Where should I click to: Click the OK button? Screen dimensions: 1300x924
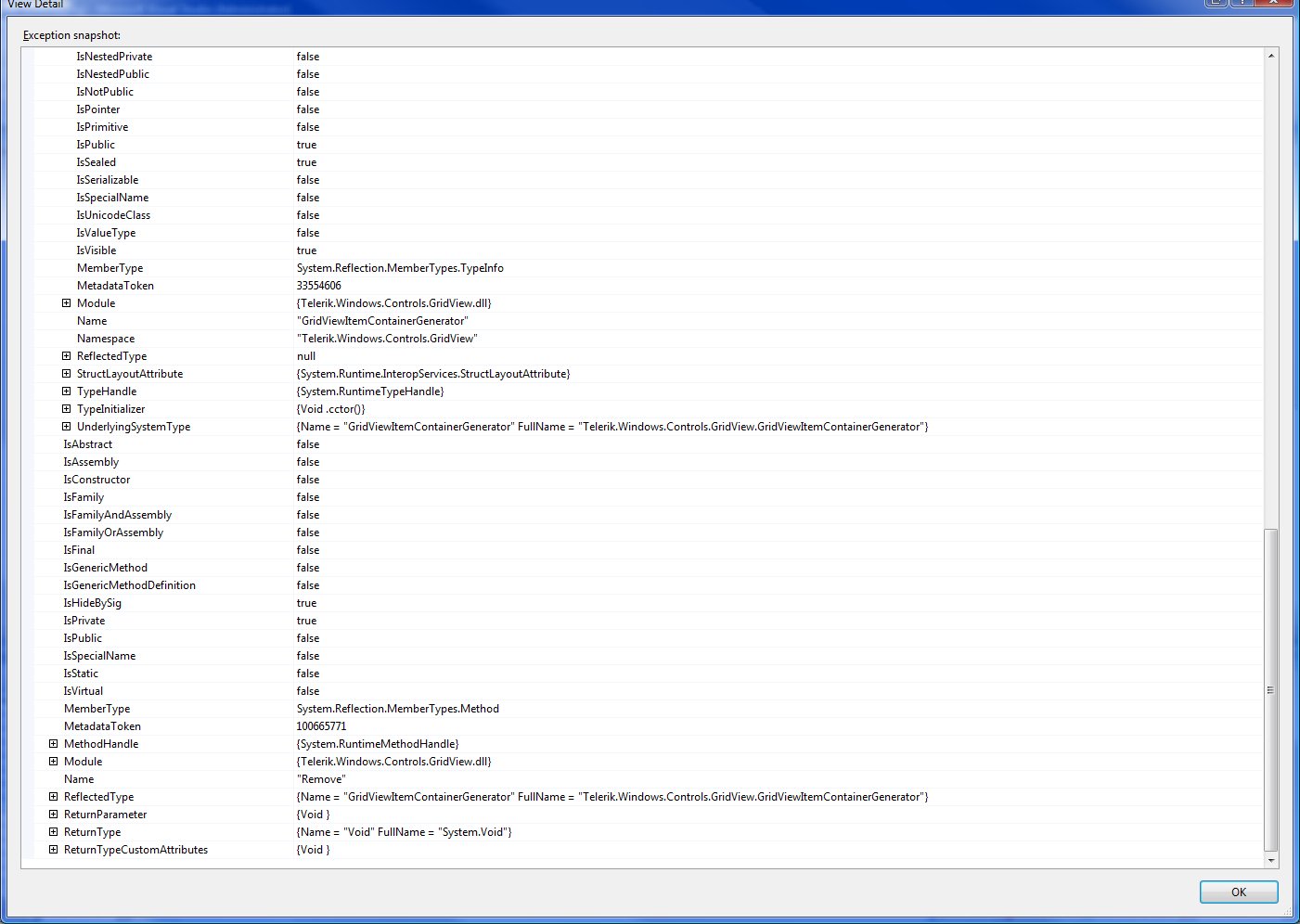[x=1239, y=892]
